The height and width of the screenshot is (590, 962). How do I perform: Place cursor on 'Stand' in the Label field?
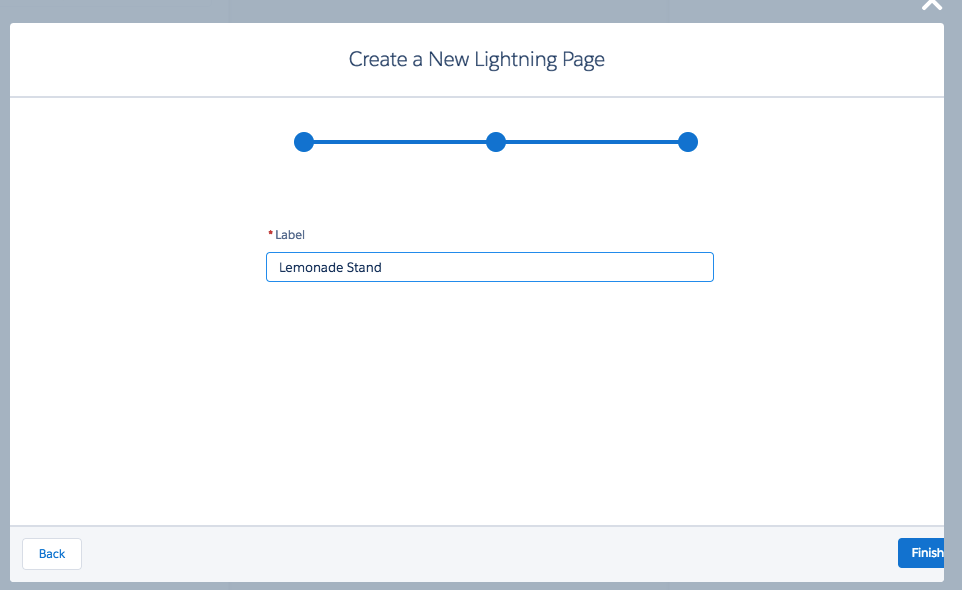[x=364, y=268]
